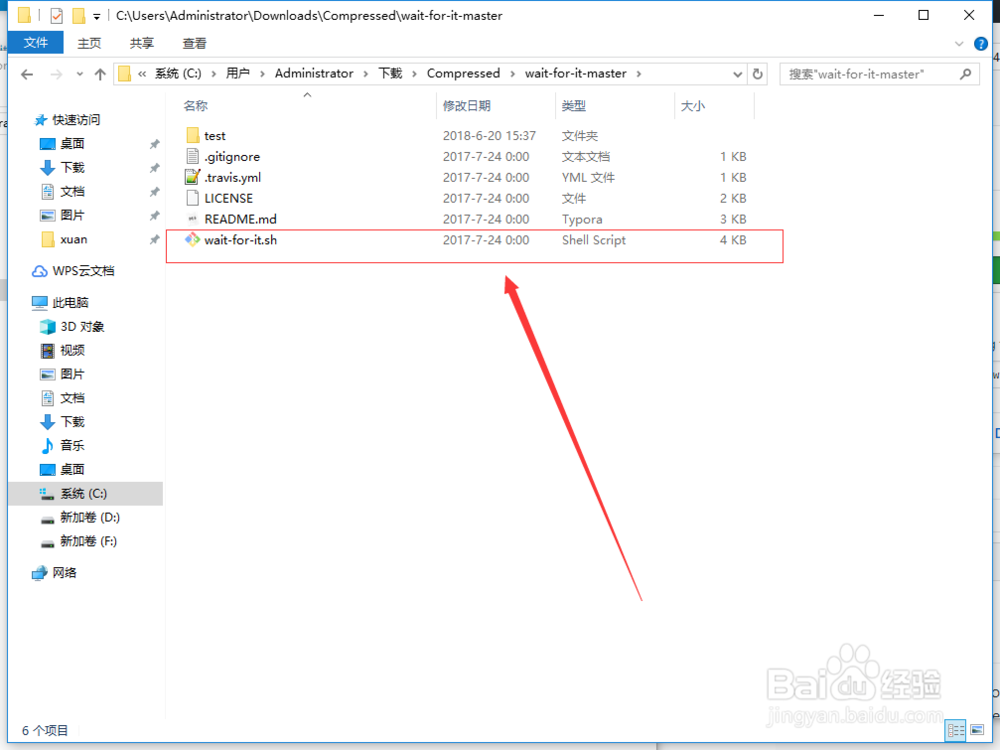Click the properties checkmark icon in title bar
The image size is (1000, 750).
56,15
